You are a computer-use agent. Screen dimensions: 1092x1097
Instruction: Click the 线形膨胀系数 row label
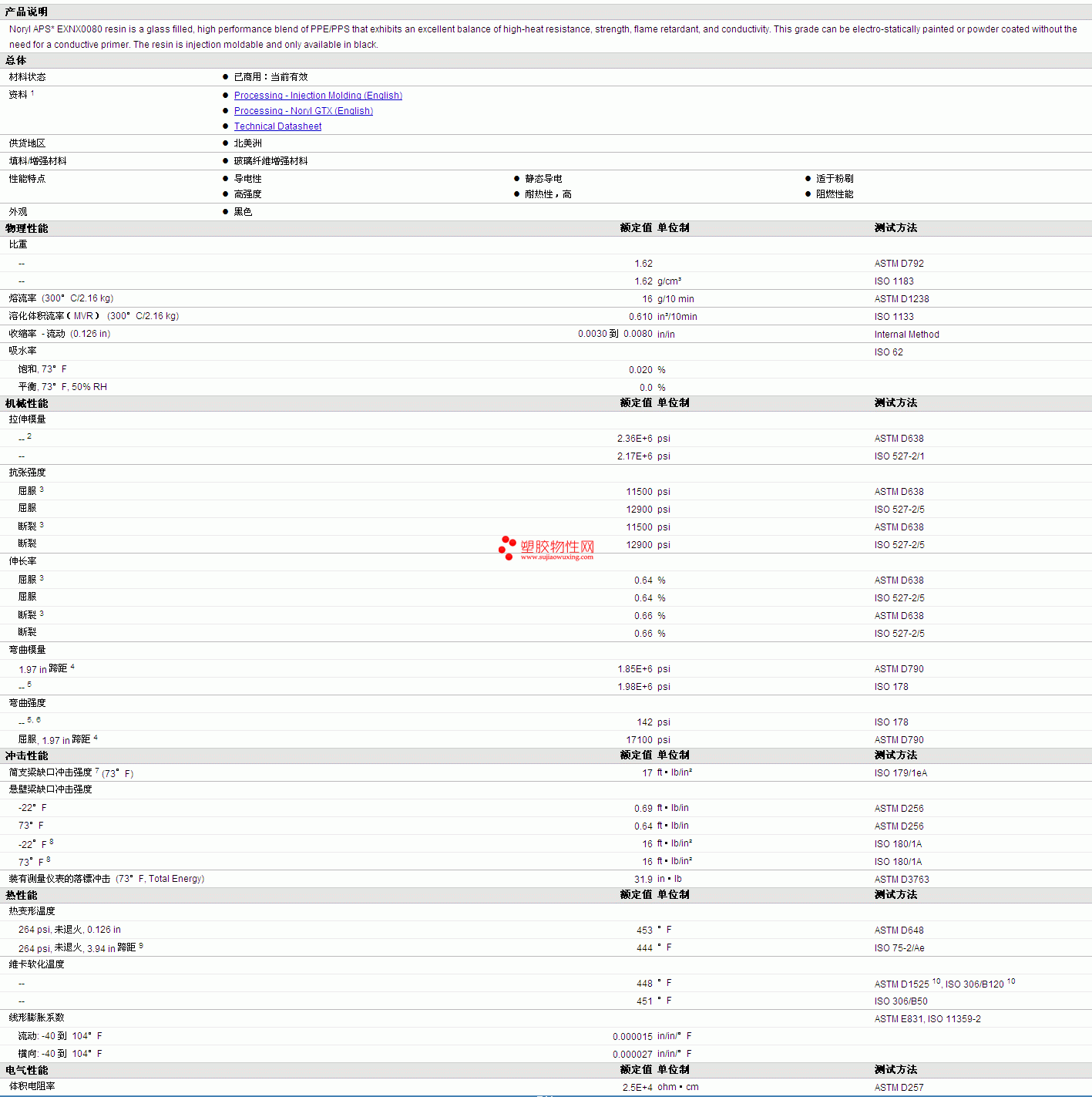pyautogui.click(x=36, y=1018)
